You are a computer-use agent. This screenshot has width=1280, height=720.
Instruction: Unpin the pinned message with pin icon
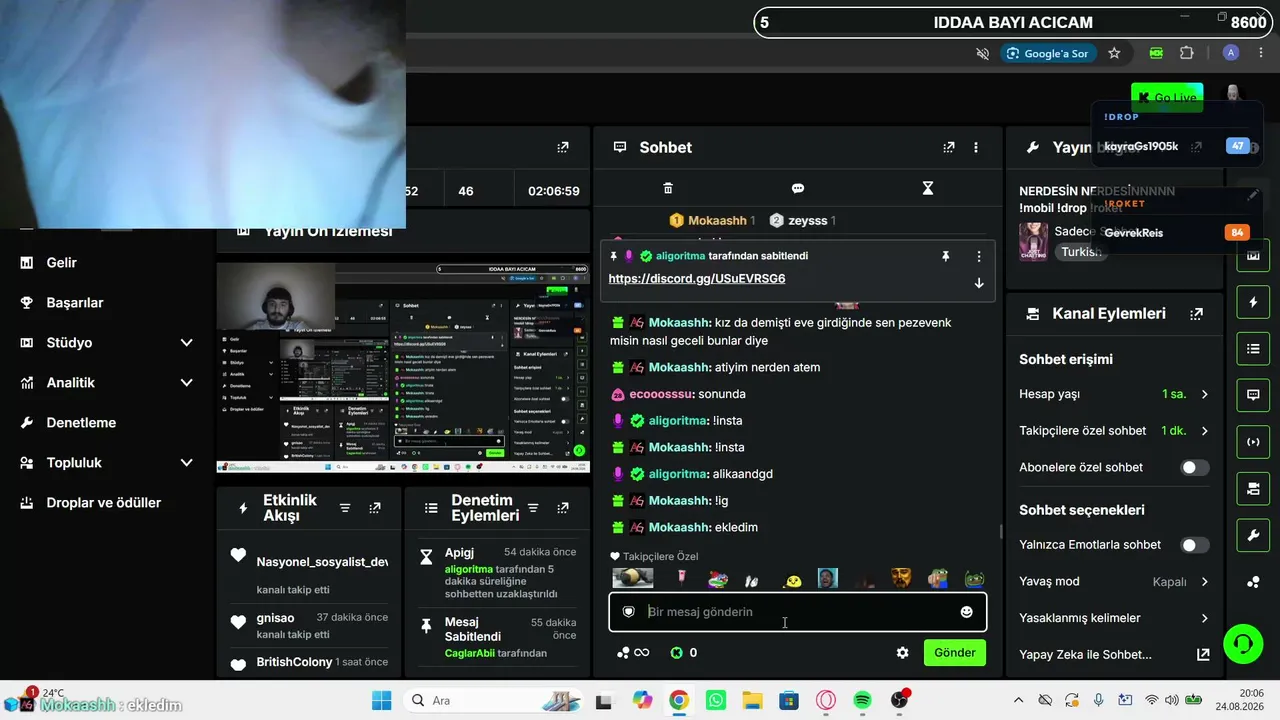tap(945, 256)
